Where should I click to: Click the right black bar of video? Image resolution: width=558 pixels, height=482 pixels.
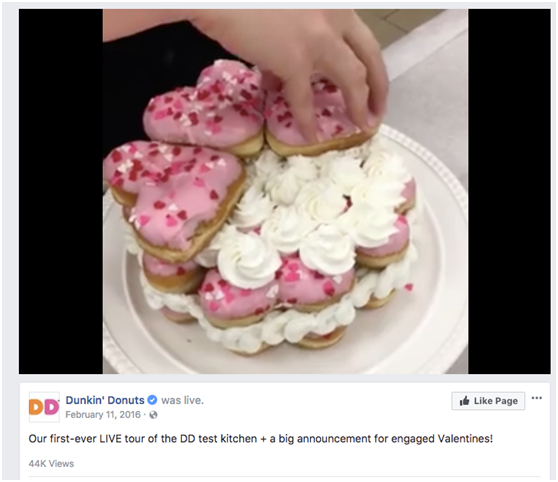tap(509, 192)
